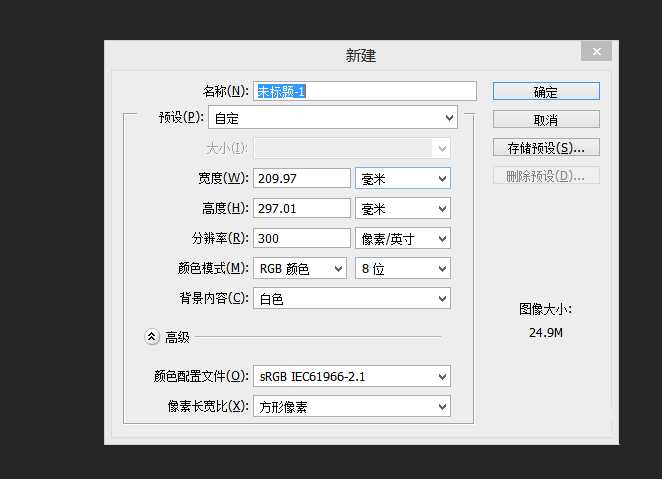Click the 高度 value field

coord(302,208)
